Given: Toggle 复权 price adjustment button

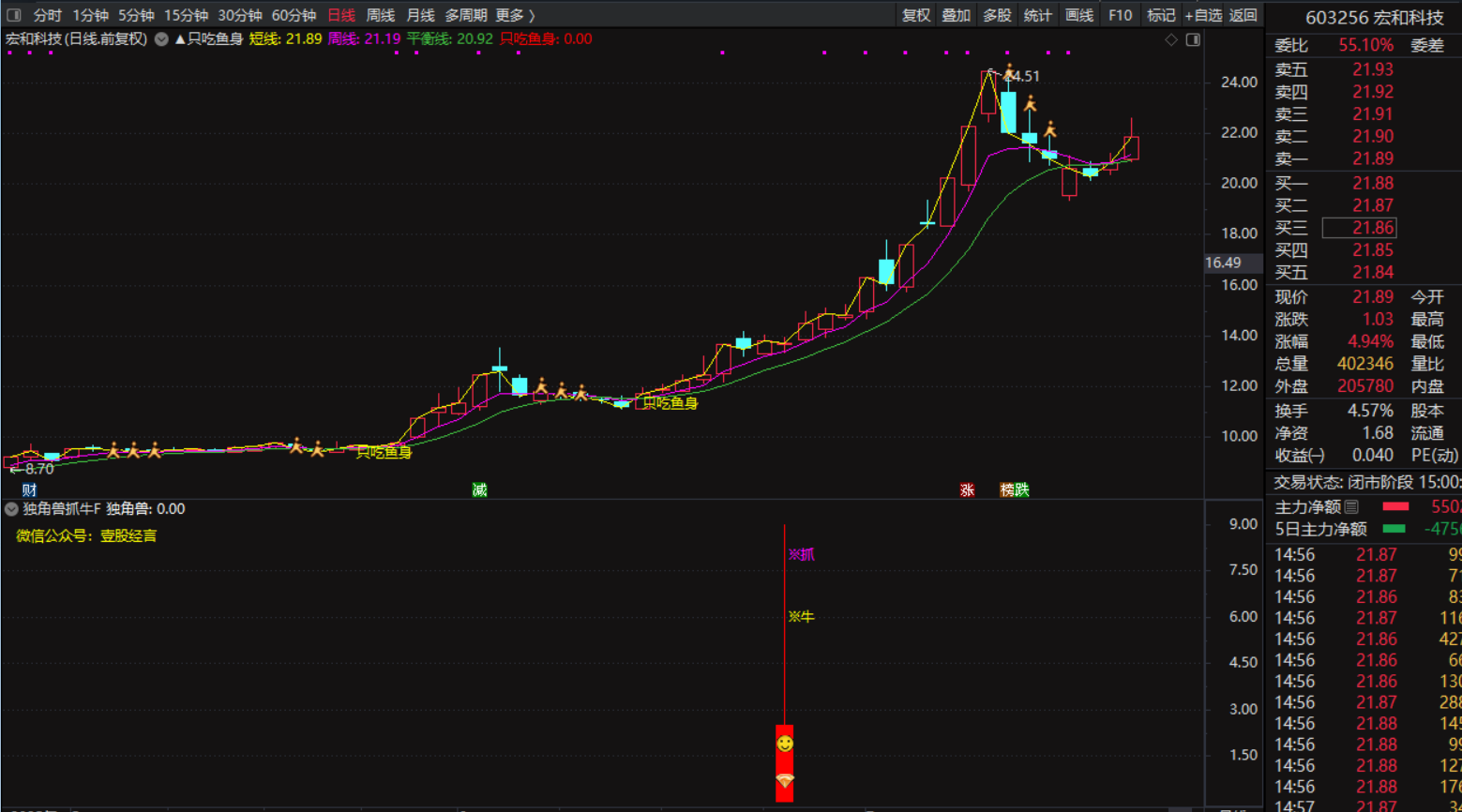Looking at the screenshot, I should (916, 15).
